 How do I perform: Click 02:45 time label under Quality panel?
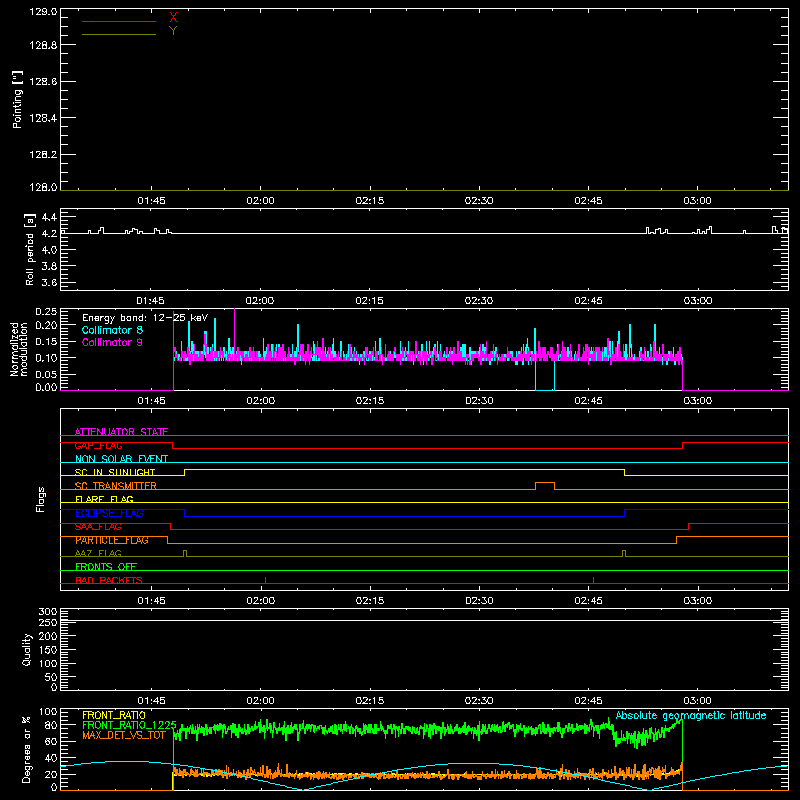588,701
